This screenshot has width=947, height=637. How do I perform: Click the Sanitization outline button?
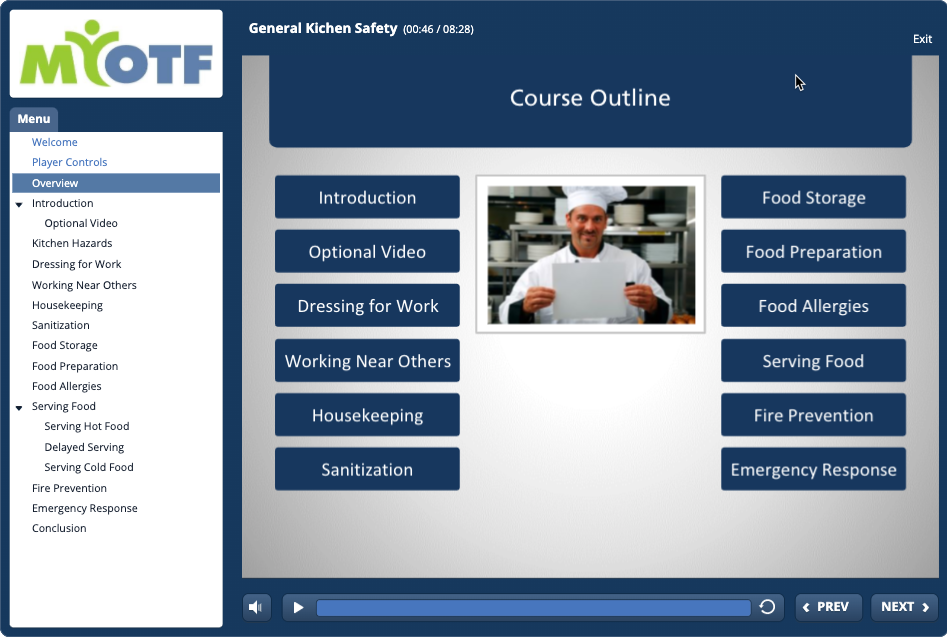[x=367, y=470]
